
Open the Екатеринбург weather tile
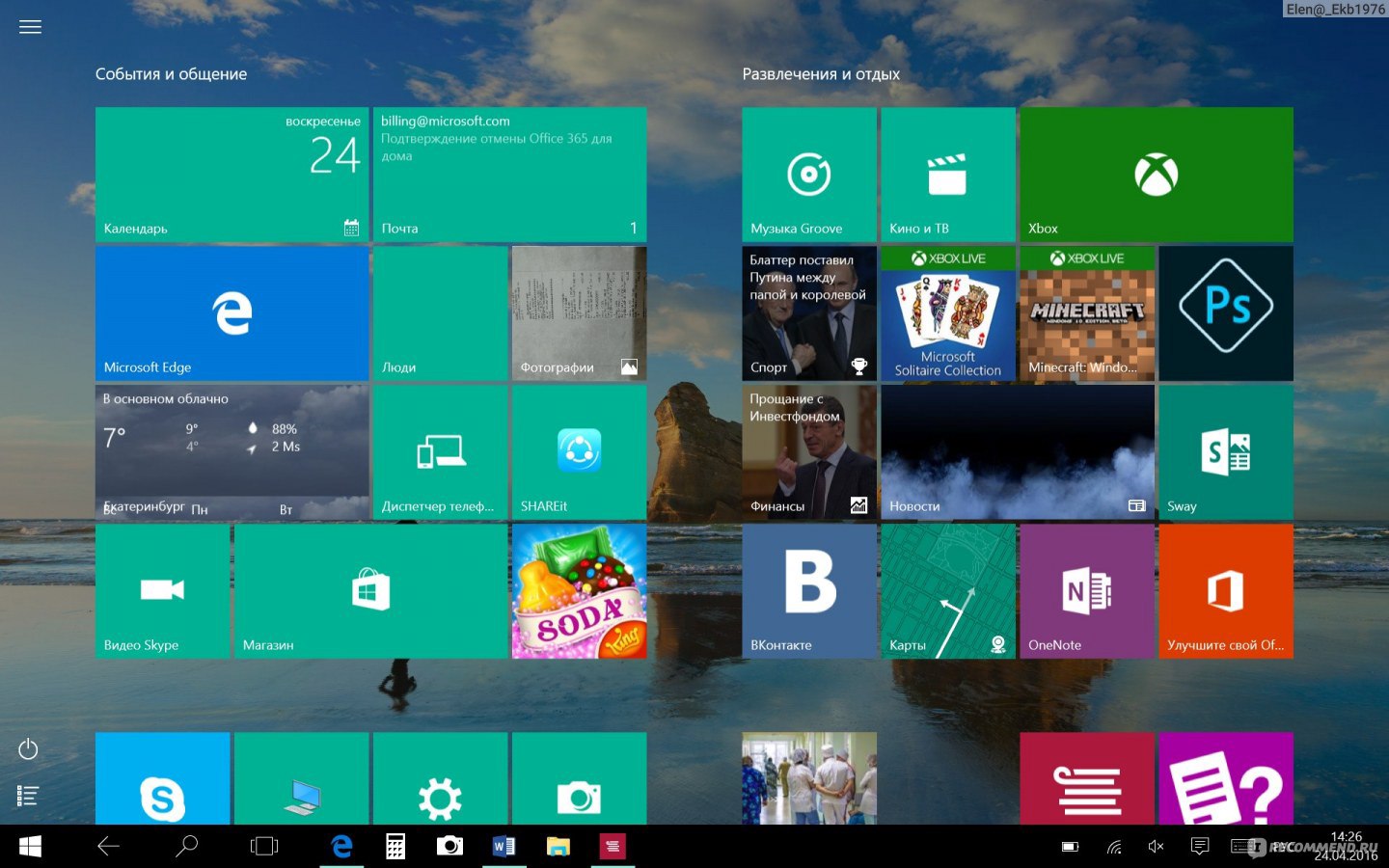point(231,451)
